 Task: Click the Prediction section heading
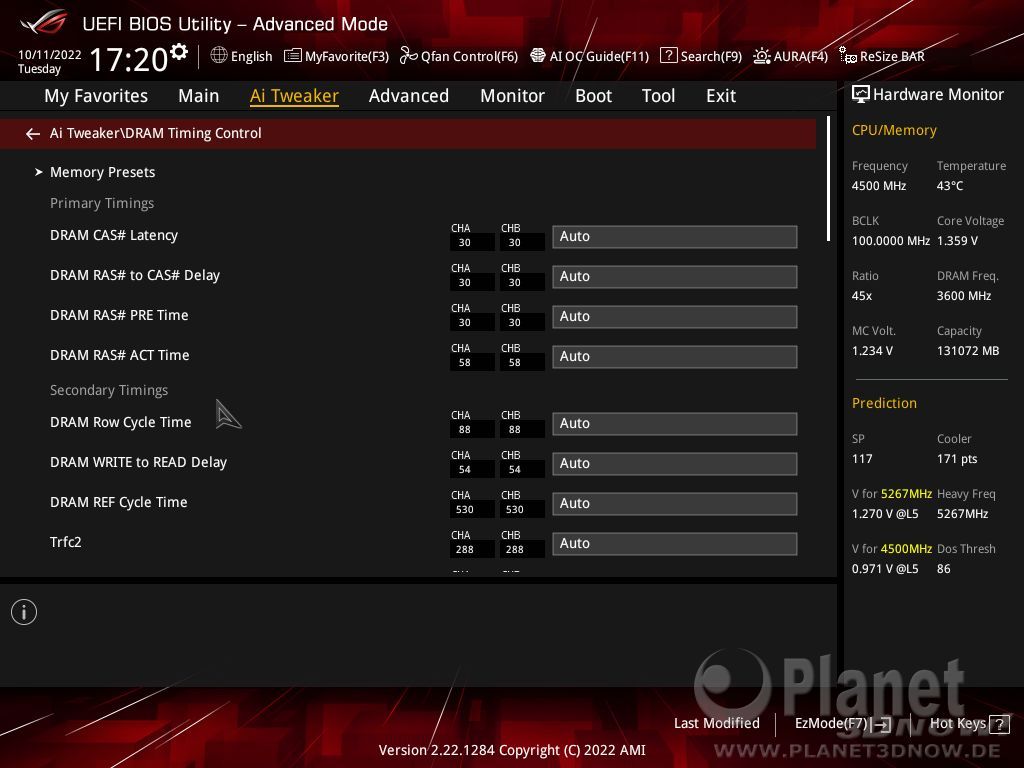pos(884,403)
